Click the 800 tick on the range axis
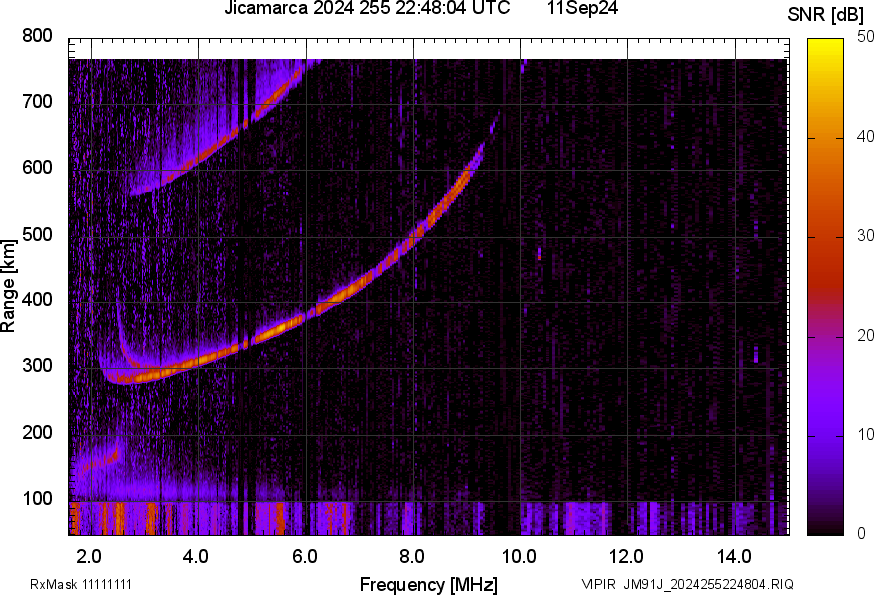874x595 pixels. [37, 36]
